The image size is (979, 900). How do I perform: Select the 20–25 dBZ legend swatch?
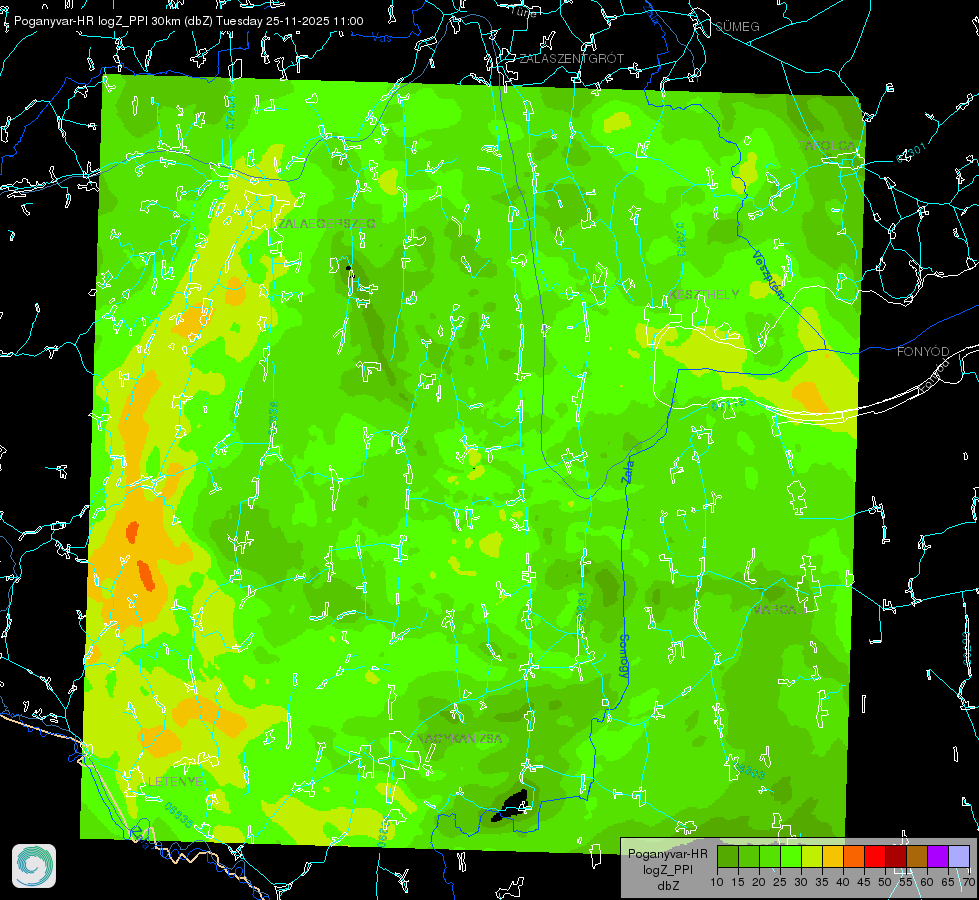click(x=770, y=856)
